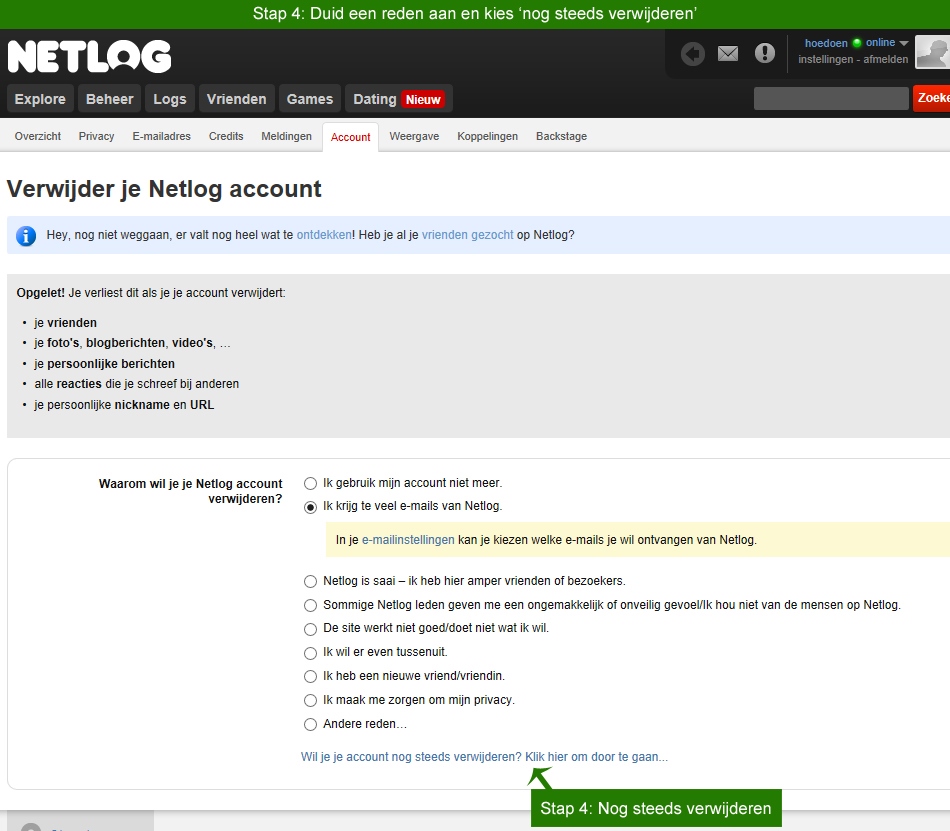Switch to the E-mailadres tab
This screenshot has width=950, height=831.
162,136
